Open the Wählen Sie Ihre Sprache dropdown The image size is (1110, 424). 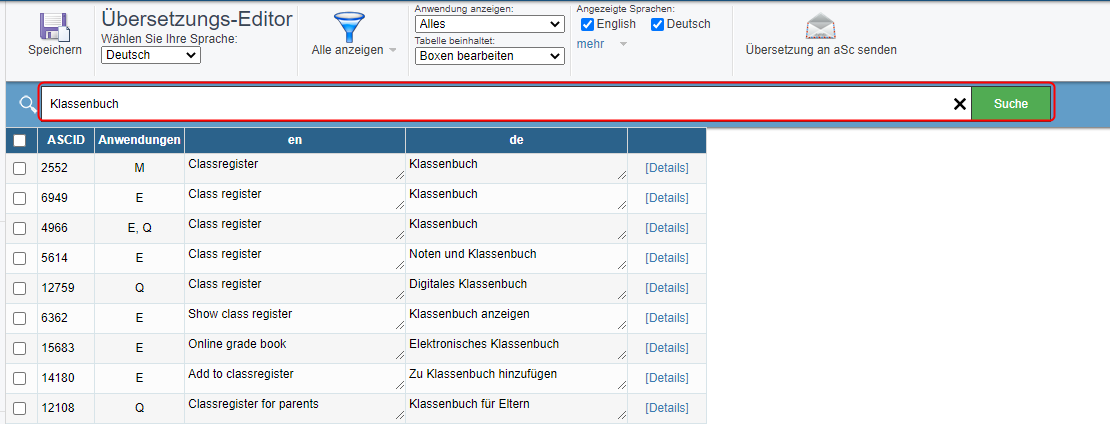[151, 55]
